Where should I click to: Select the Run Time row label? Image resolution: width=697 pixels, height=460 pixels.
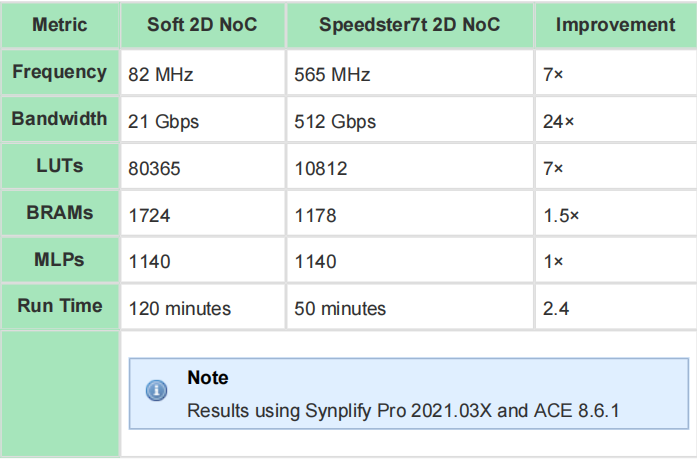coord(59,306)
